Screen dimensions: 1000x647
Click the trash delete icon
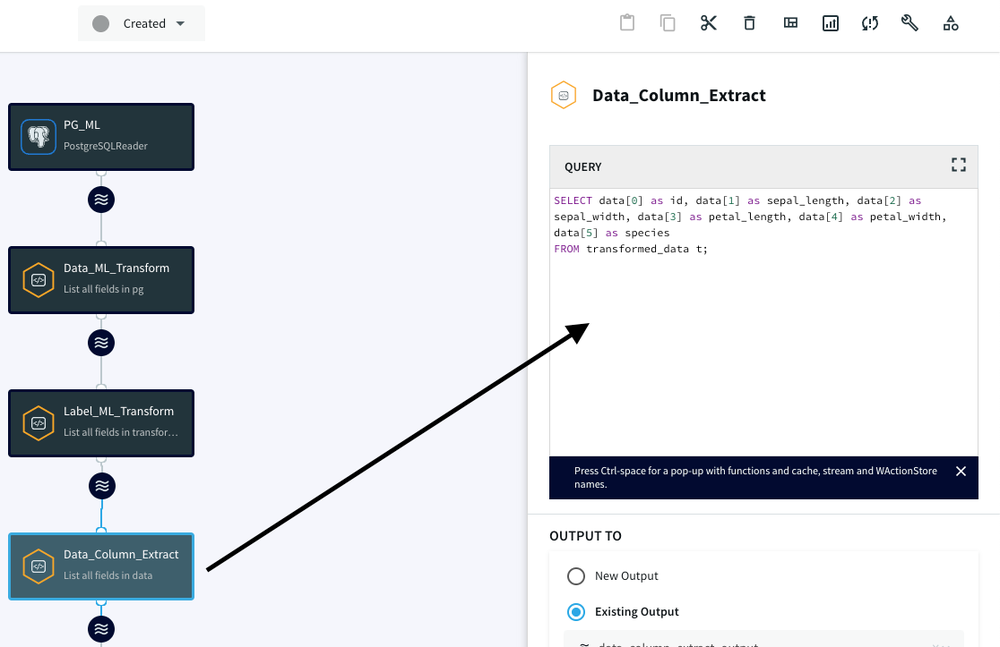(749, 23)
